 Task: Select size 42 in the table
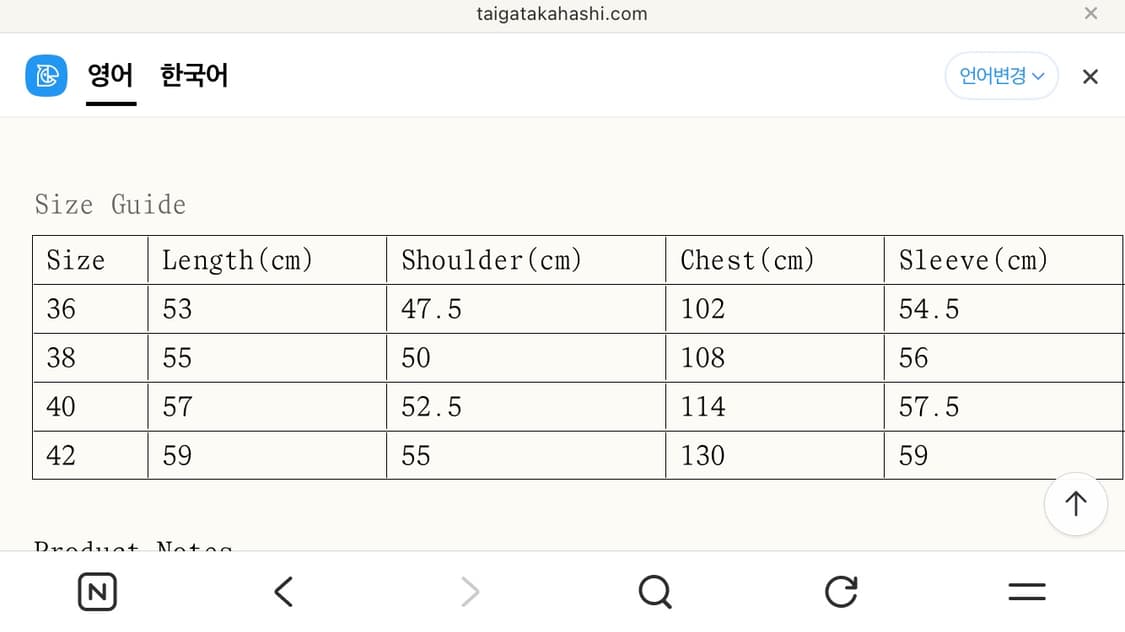click(61, 456)
